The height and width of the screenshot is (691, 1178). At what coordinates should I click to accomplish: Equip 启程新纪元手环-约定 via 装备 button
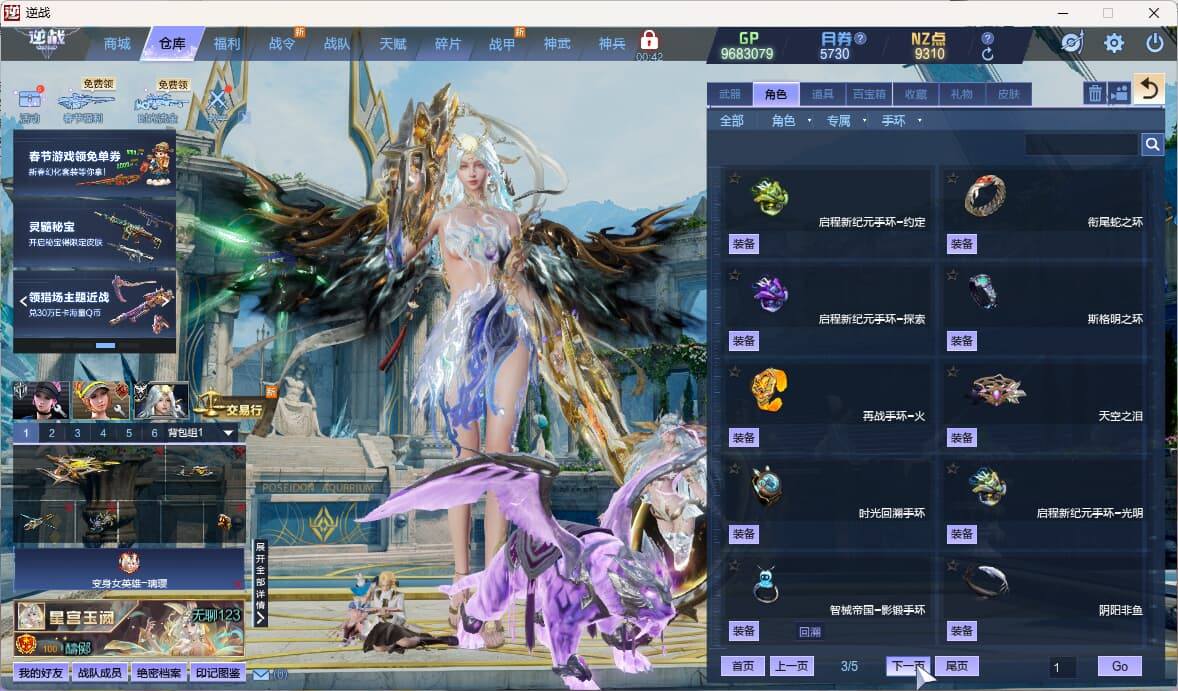pyautogui.click(x=744, y=244)
